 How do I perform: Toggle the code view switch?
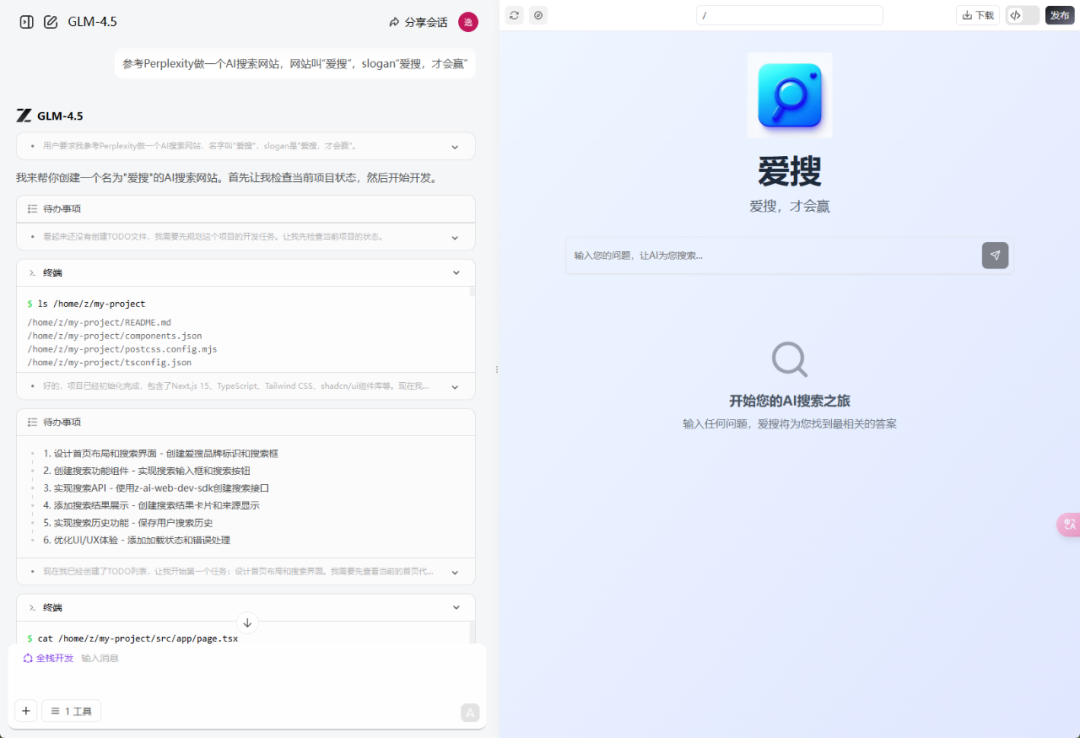coord(1022,15)
